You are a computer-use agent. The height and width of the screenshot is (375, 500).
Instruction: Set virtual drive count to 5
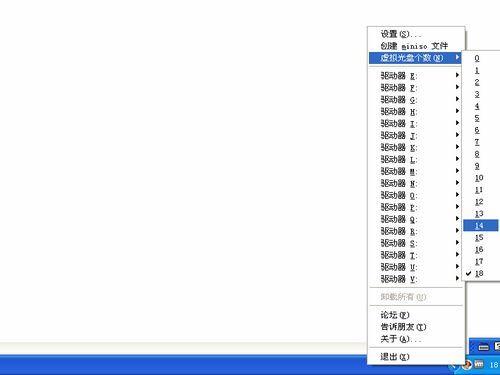481,118
